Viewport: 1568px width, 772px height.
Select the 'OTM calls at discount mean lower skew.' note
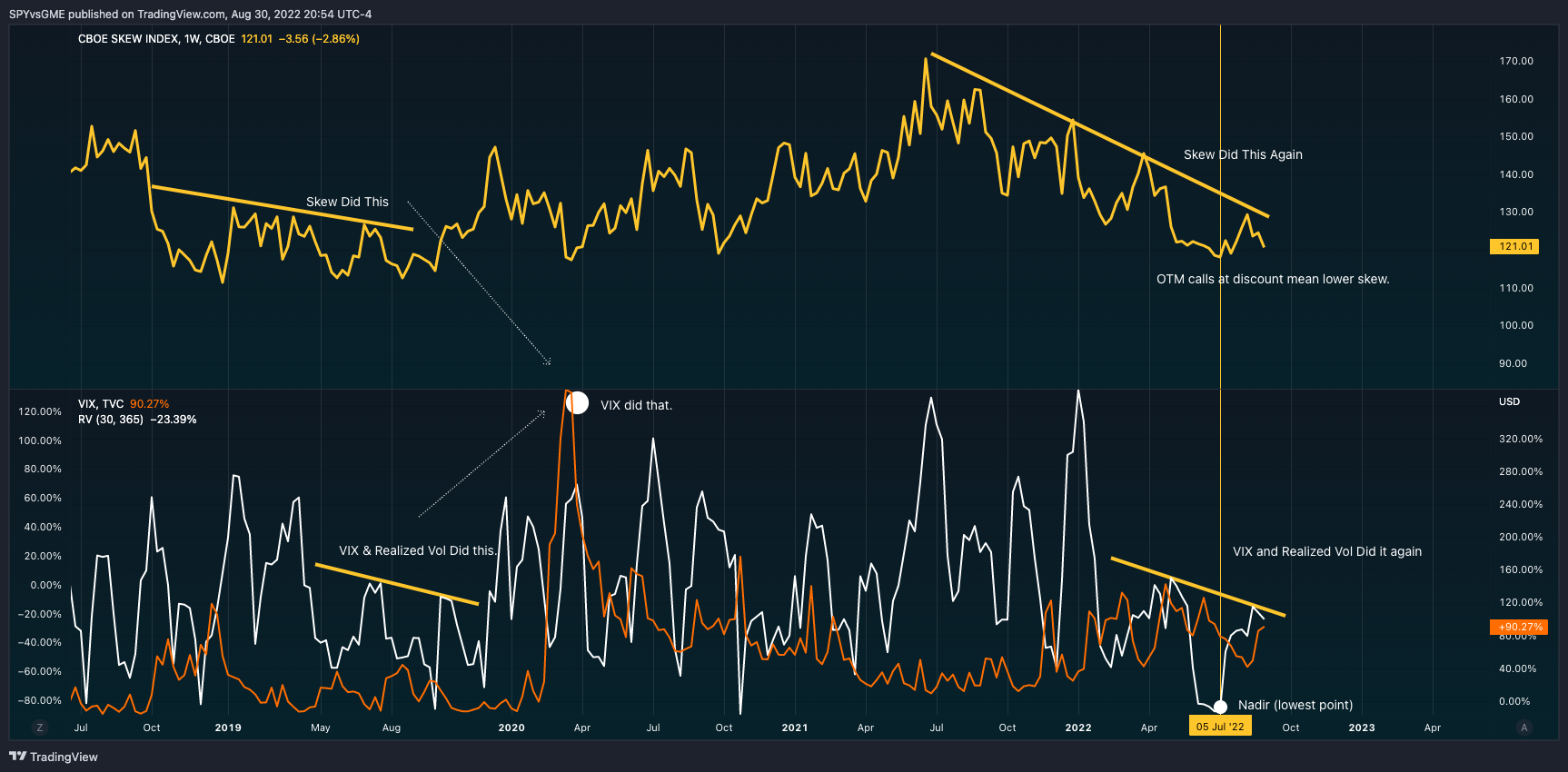pyautogui.click(x=1273, y=279)
